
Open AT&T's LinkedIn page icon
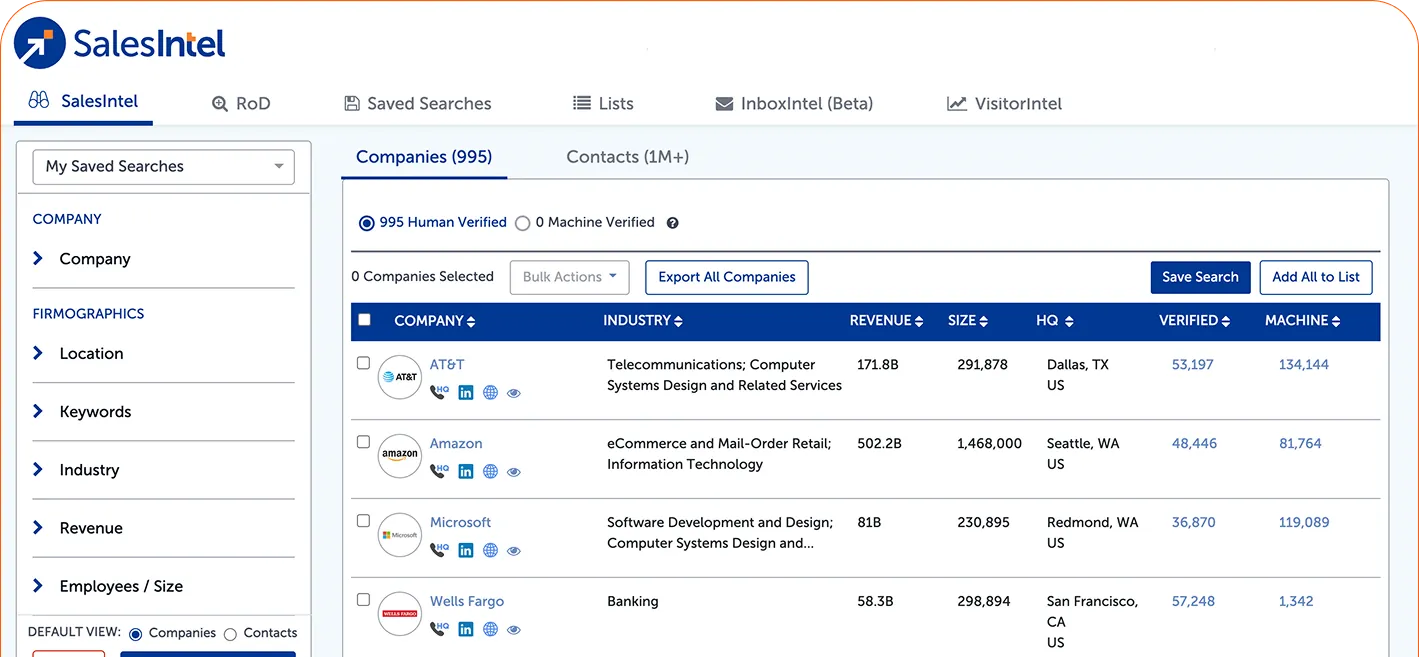(465, 392)
